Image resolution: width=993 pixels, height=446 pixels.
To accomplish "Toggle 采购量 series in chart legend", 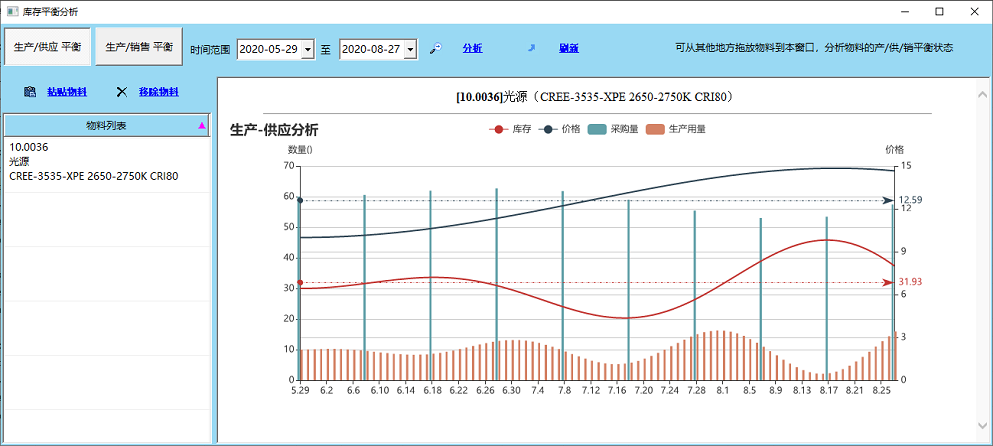I will (x=613, y=129).
